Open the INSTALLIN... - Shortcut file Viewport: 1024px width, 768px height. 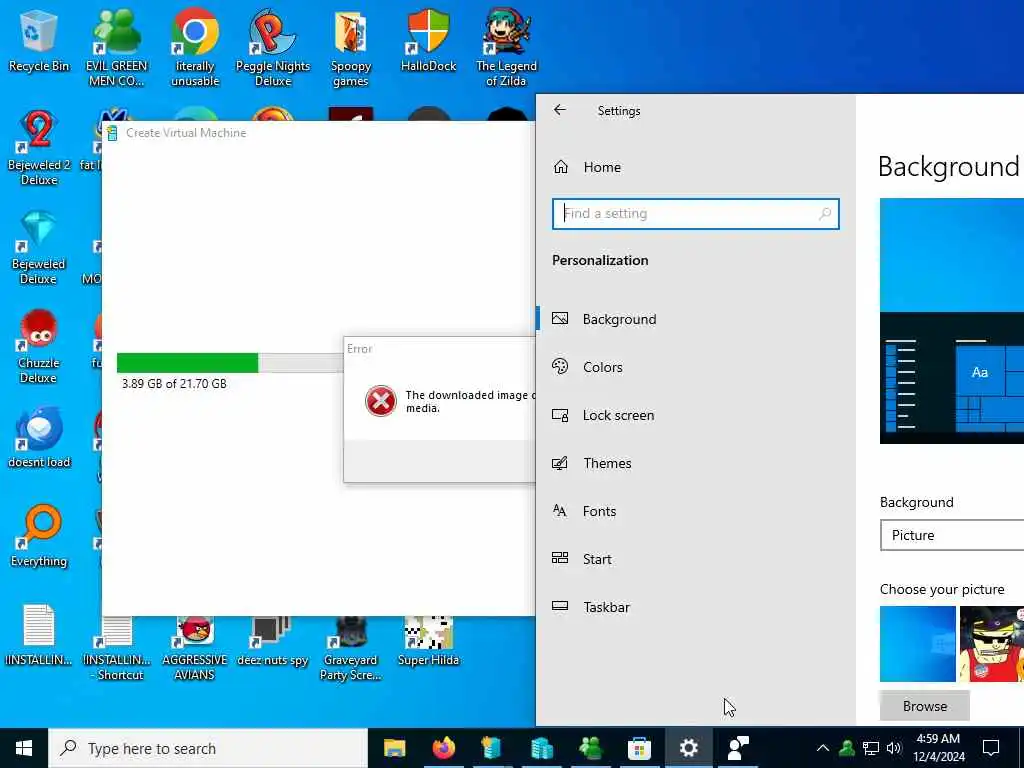118,648
